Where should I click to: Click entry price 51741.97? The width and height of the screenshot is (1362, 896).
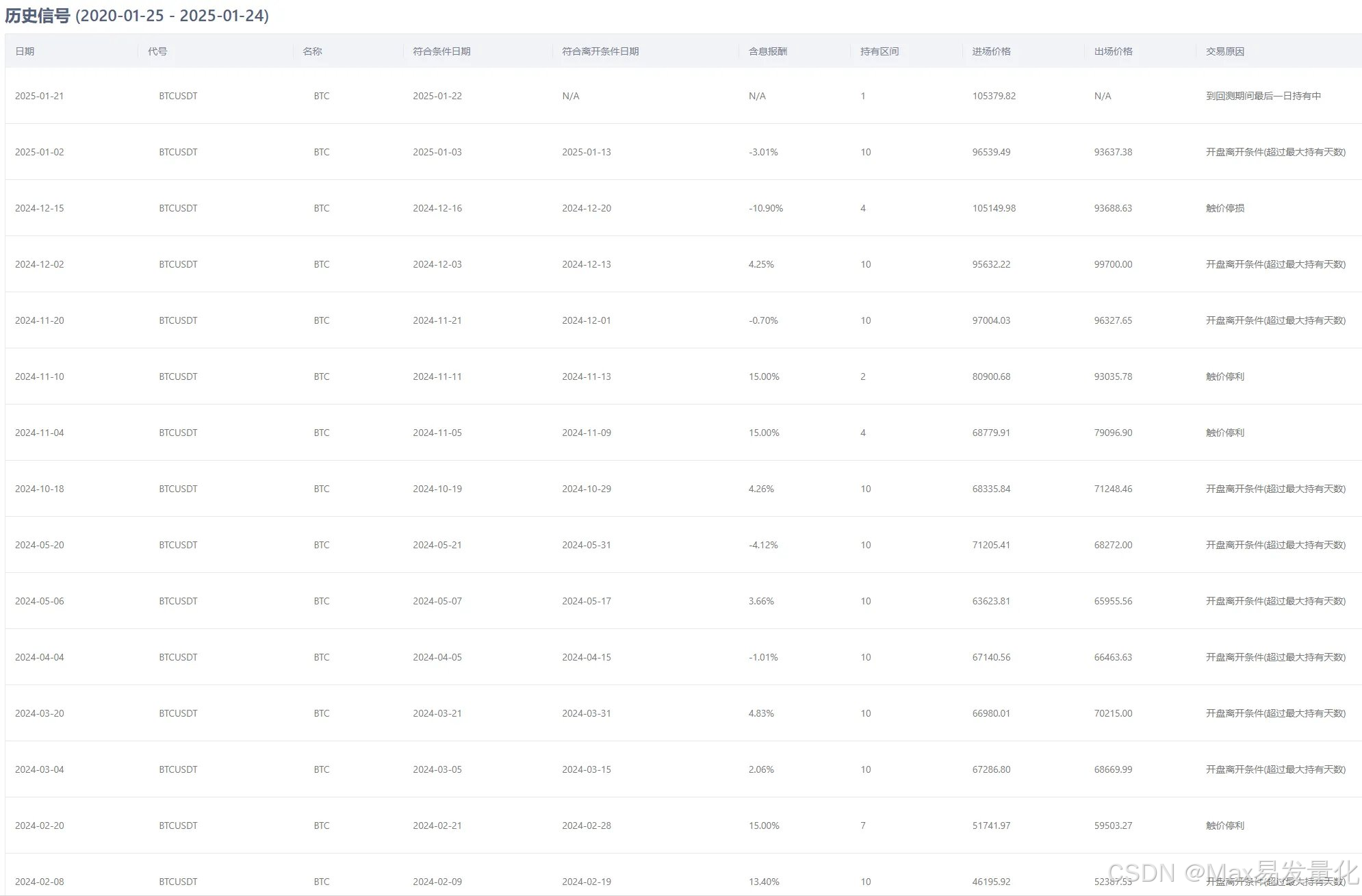(991, 825)
